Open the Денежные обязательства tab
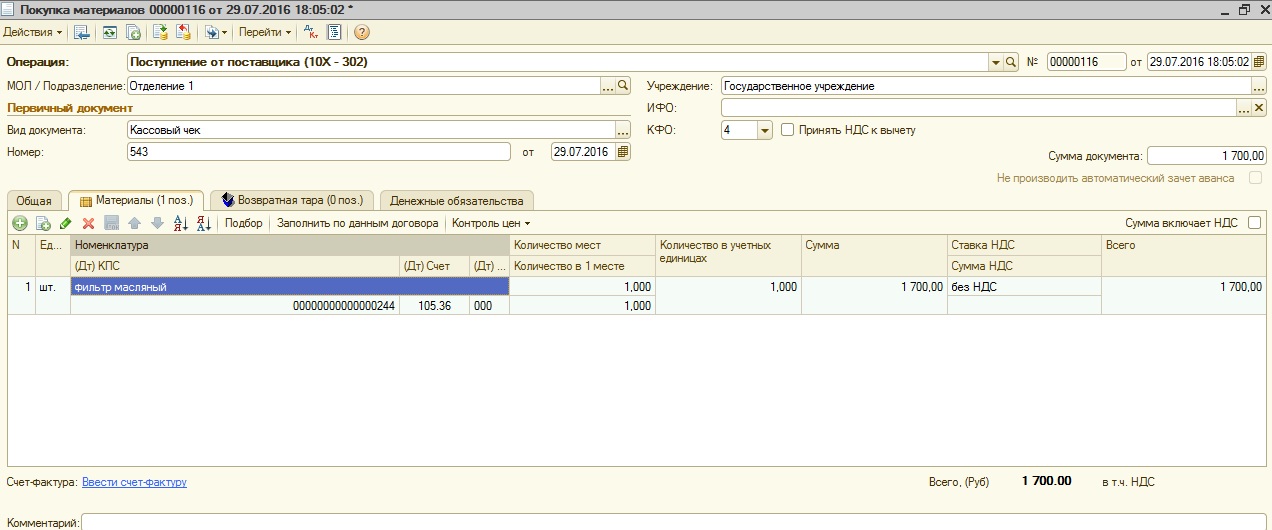 pyautogui.click(x=456, y=201)
